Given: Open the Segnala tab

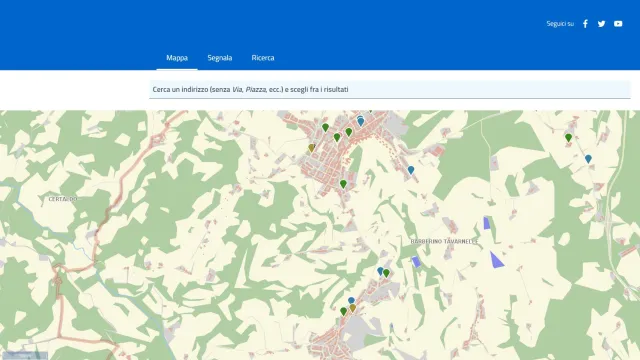Looking at the screenshot, I should (x=220, y=58).
